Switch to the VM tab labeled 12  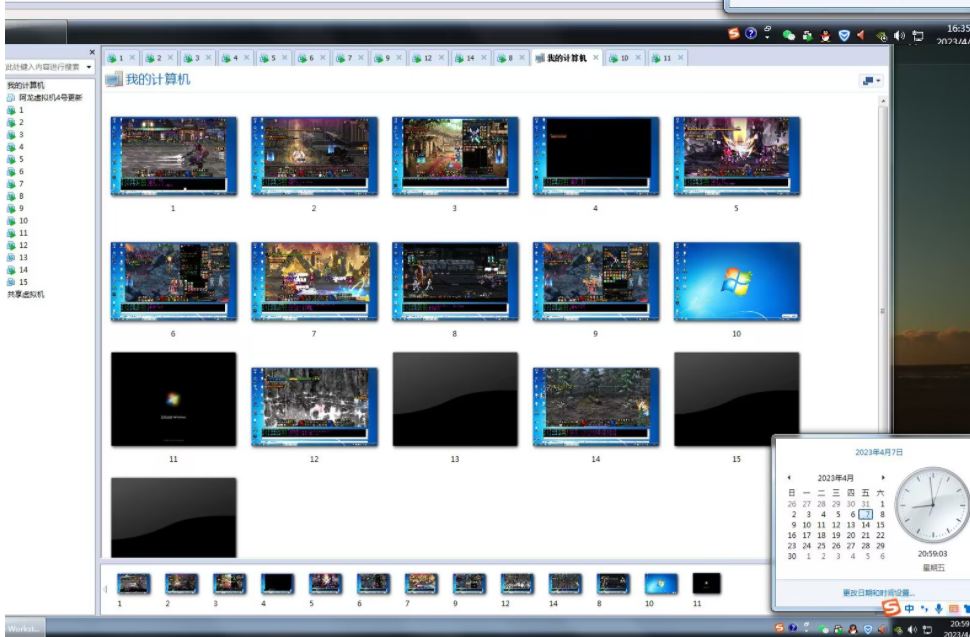(427, 58)
